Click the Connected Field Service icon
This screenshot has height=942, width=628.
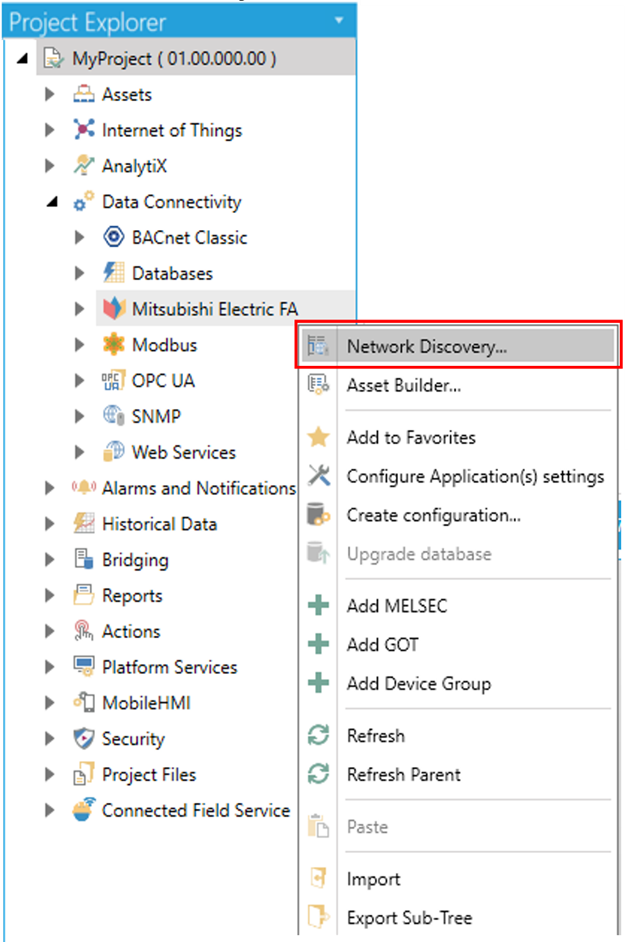point(84,809)
